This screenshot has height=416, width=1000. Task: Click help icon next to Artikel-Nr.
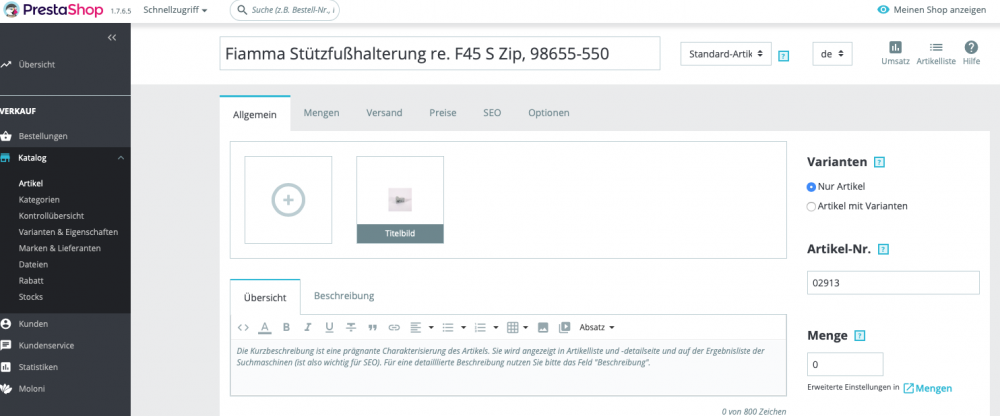(883, 249)
